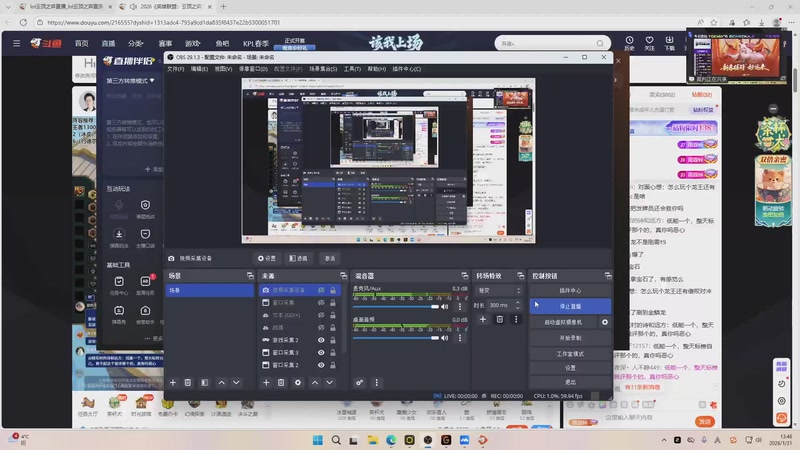Toggle lock on 视频采集设备 source

[x=333, y=290]
